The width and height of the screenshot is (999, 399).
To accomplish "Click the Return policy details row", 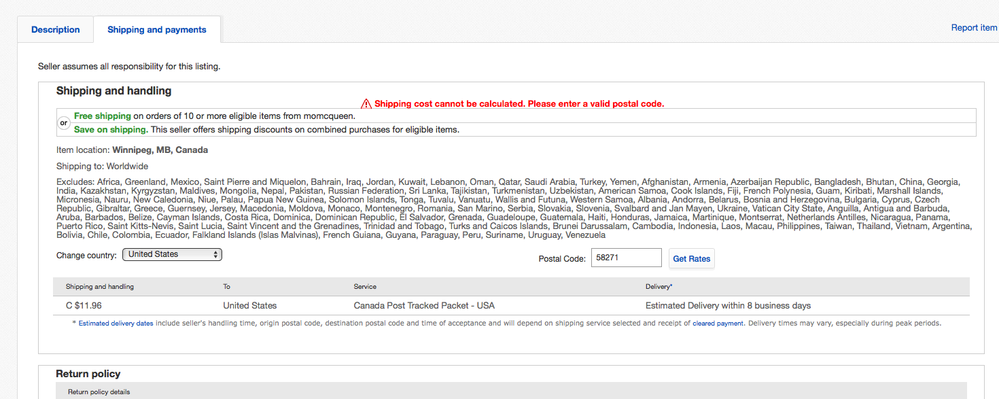I will tap(511, 391).
